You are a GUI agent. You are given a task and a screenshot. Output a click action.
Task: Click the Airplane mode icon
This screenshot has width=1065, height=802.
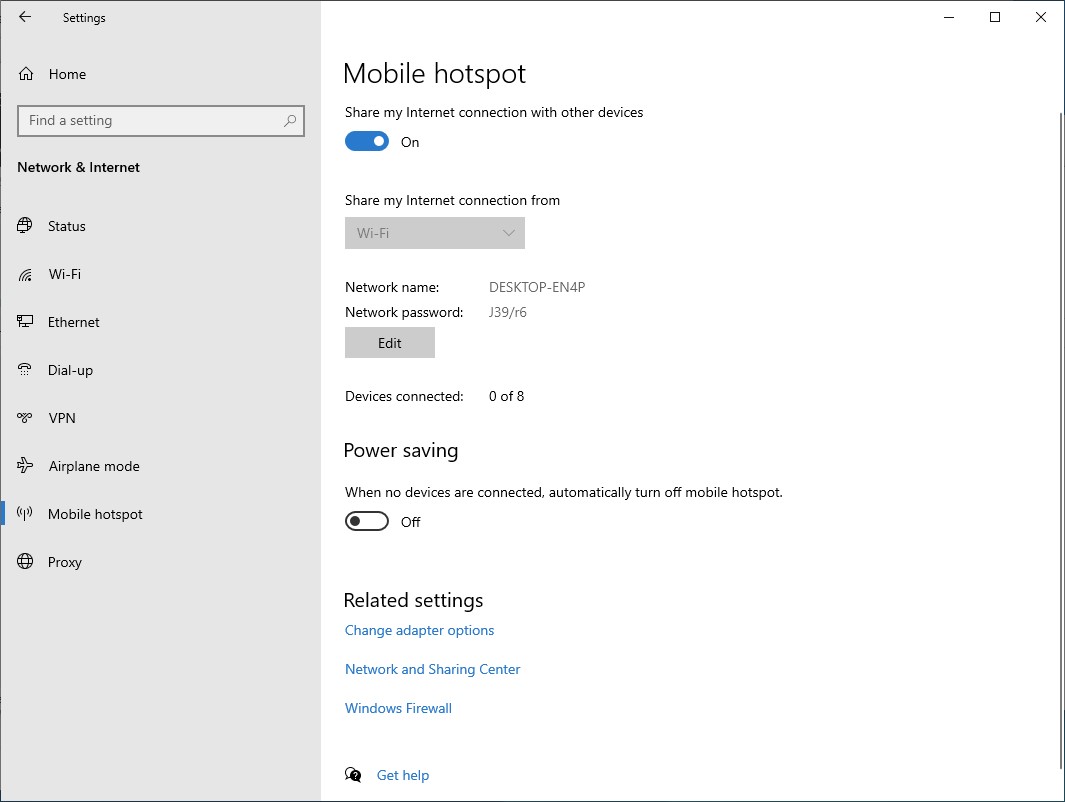pos(26,466)
